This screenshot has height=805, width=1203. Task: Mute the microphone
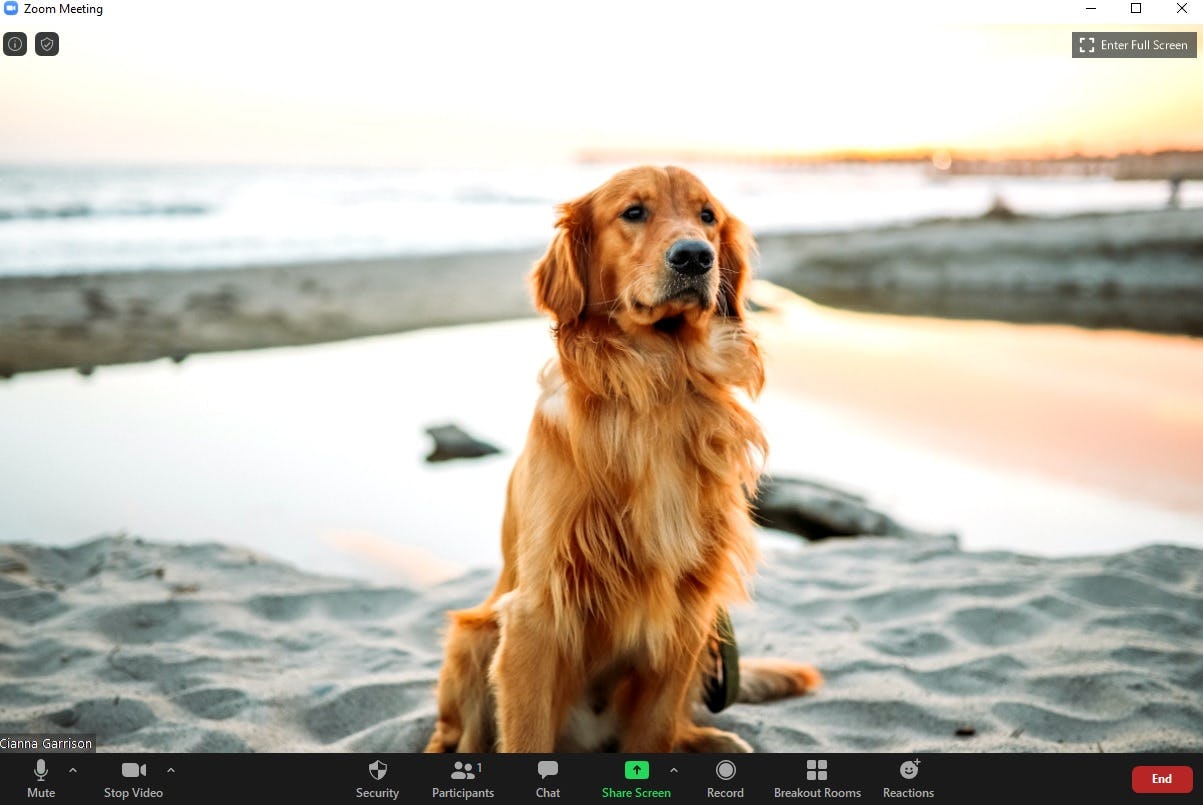(41, 779)
